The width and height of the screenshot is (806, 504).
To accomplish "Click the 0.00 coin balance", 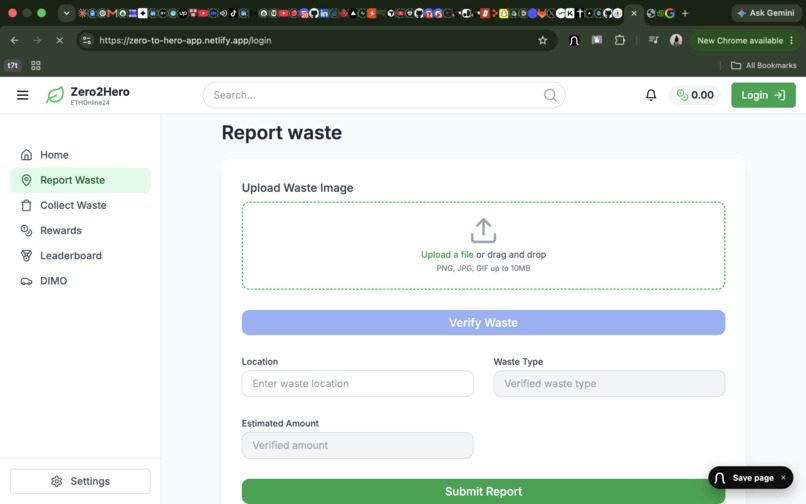I will (695, 95).
